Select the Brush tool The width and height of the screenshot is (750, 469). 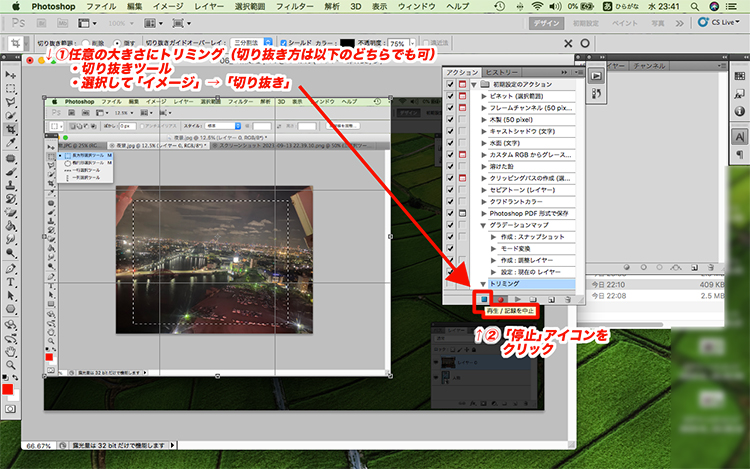pyautogui.click(x=11, y=172)
